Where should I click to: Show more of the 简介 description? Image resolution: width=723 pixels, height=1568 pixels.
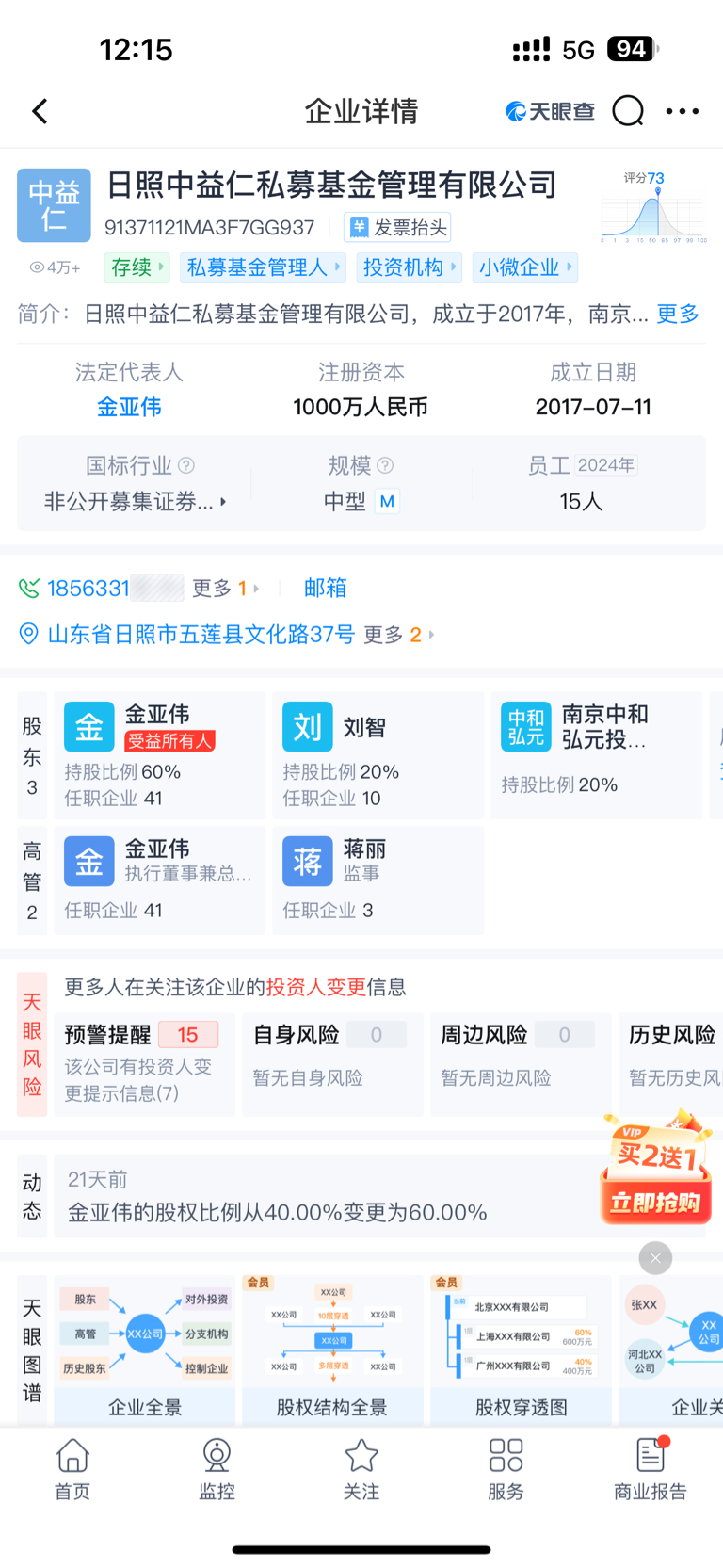click(678, 314)
